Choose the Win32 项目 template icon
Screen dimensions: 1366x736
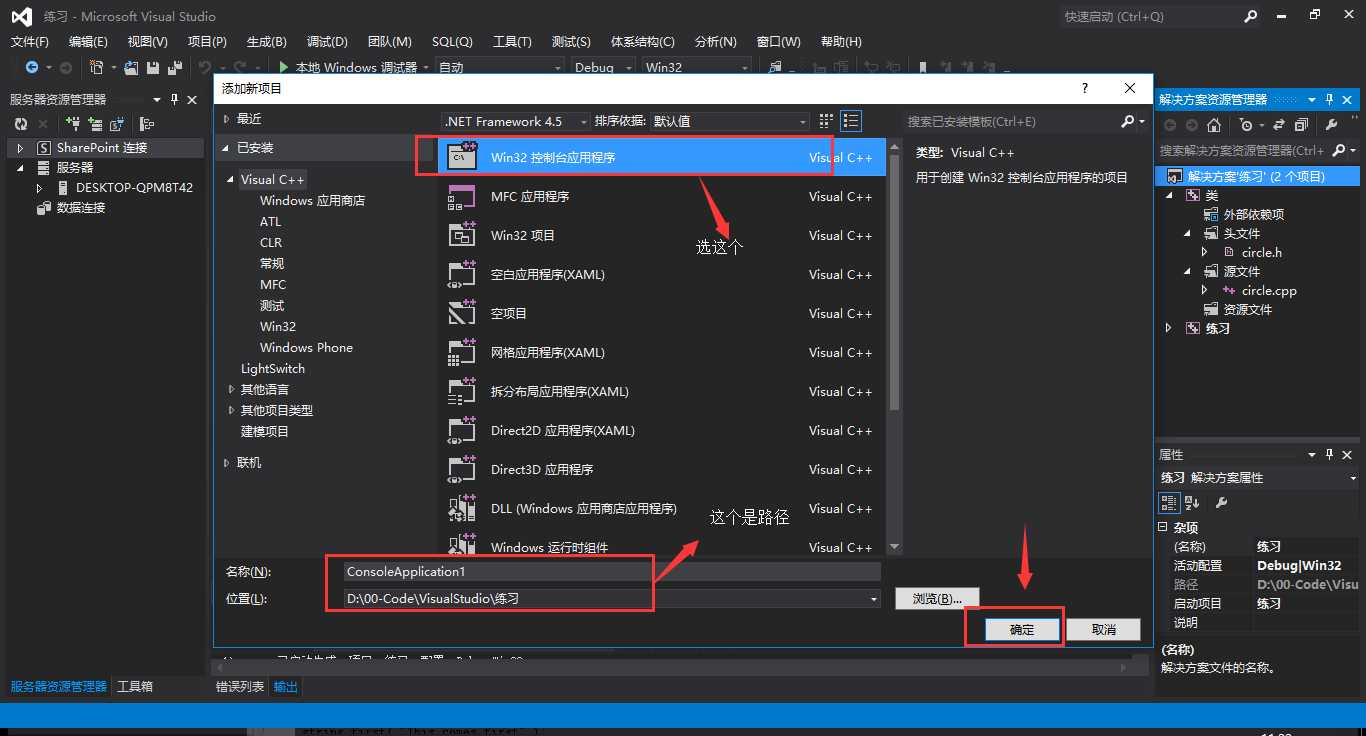tap(461, 236)
